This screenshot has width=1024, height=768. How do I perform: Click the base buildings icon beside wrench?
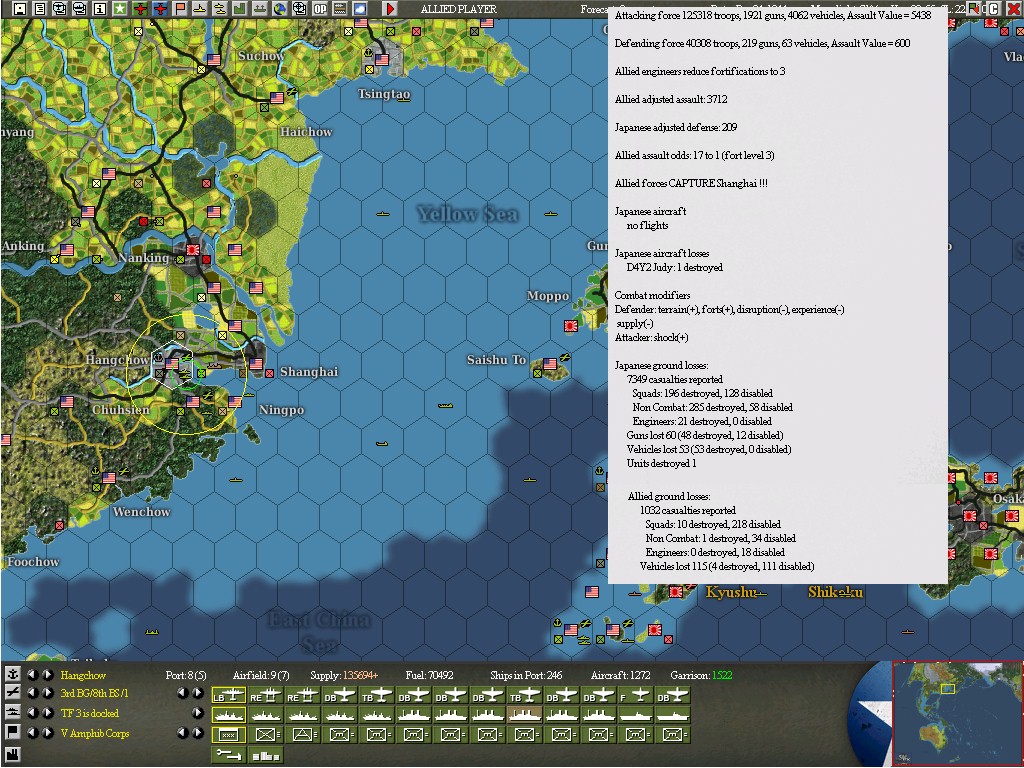266,755
